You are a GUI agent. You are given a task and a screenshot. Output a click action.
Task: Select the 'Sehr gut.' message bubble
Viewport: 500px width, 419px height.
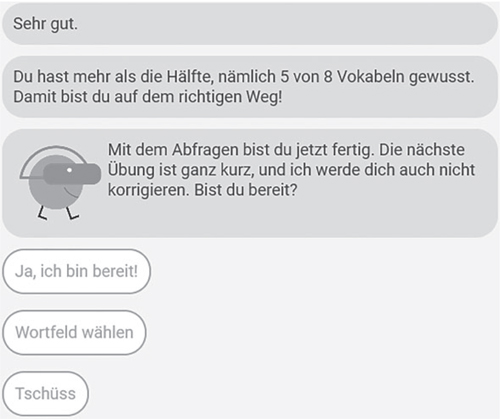pos(250,24)
